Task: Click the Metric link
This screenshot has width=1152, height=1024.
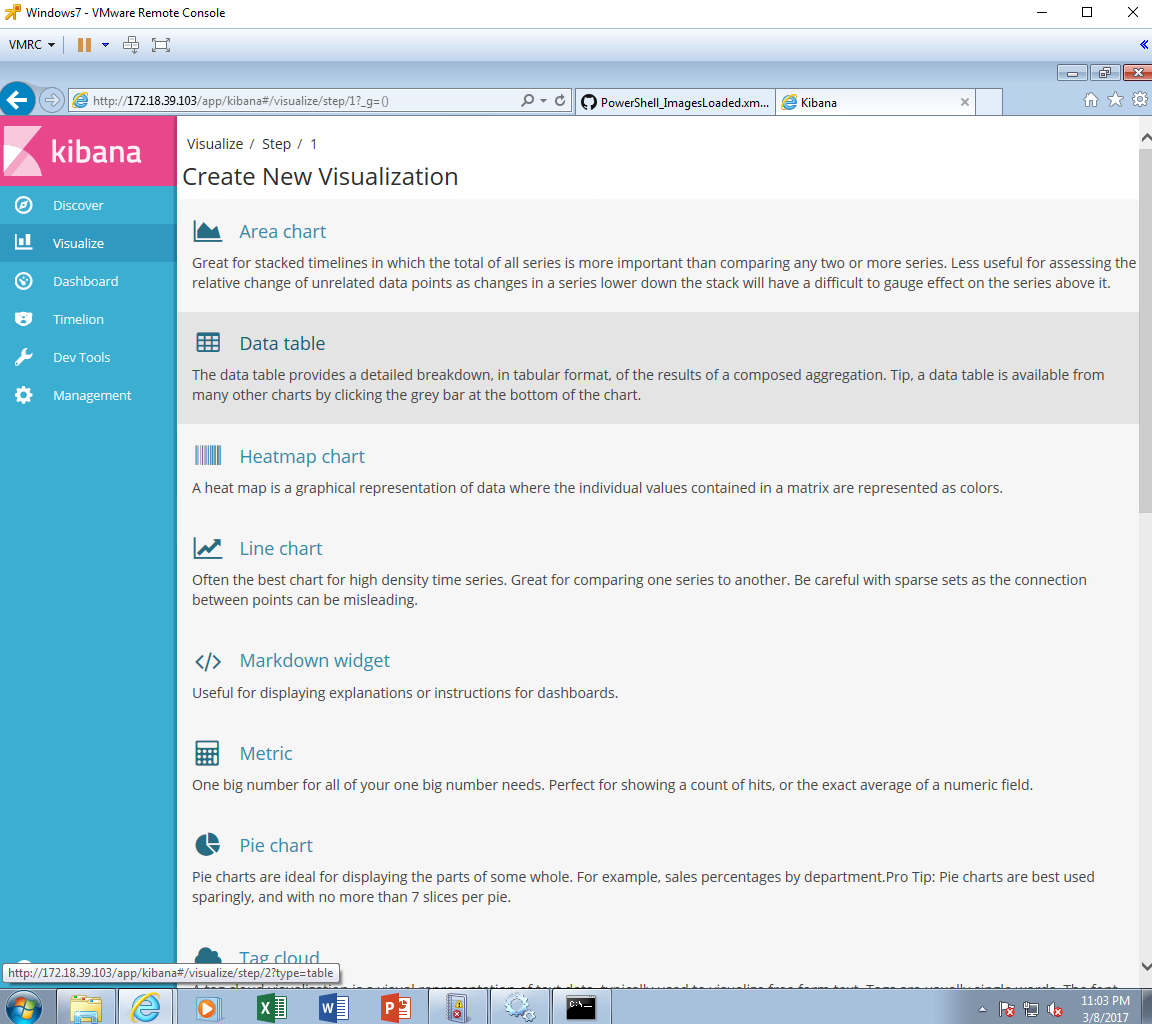Action: point(266,753)
